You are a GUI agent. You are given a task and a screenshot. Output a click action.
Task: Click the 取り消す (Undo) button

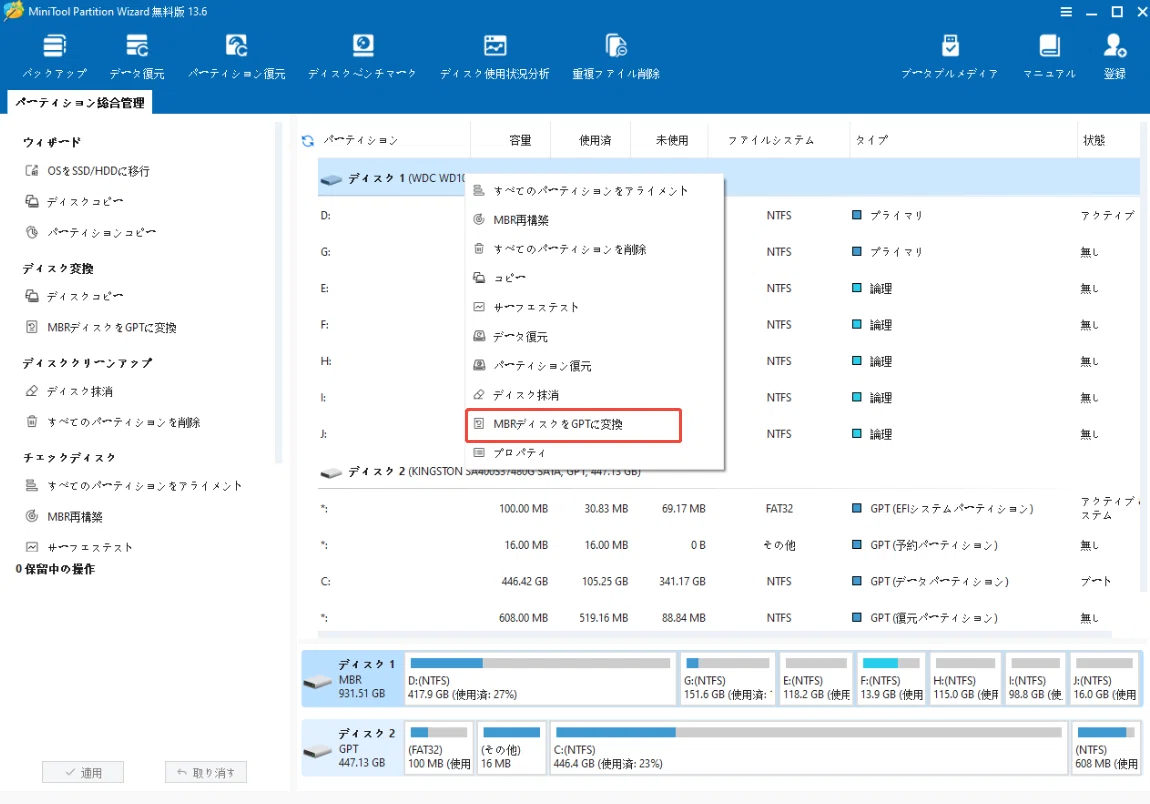[206, 772]
